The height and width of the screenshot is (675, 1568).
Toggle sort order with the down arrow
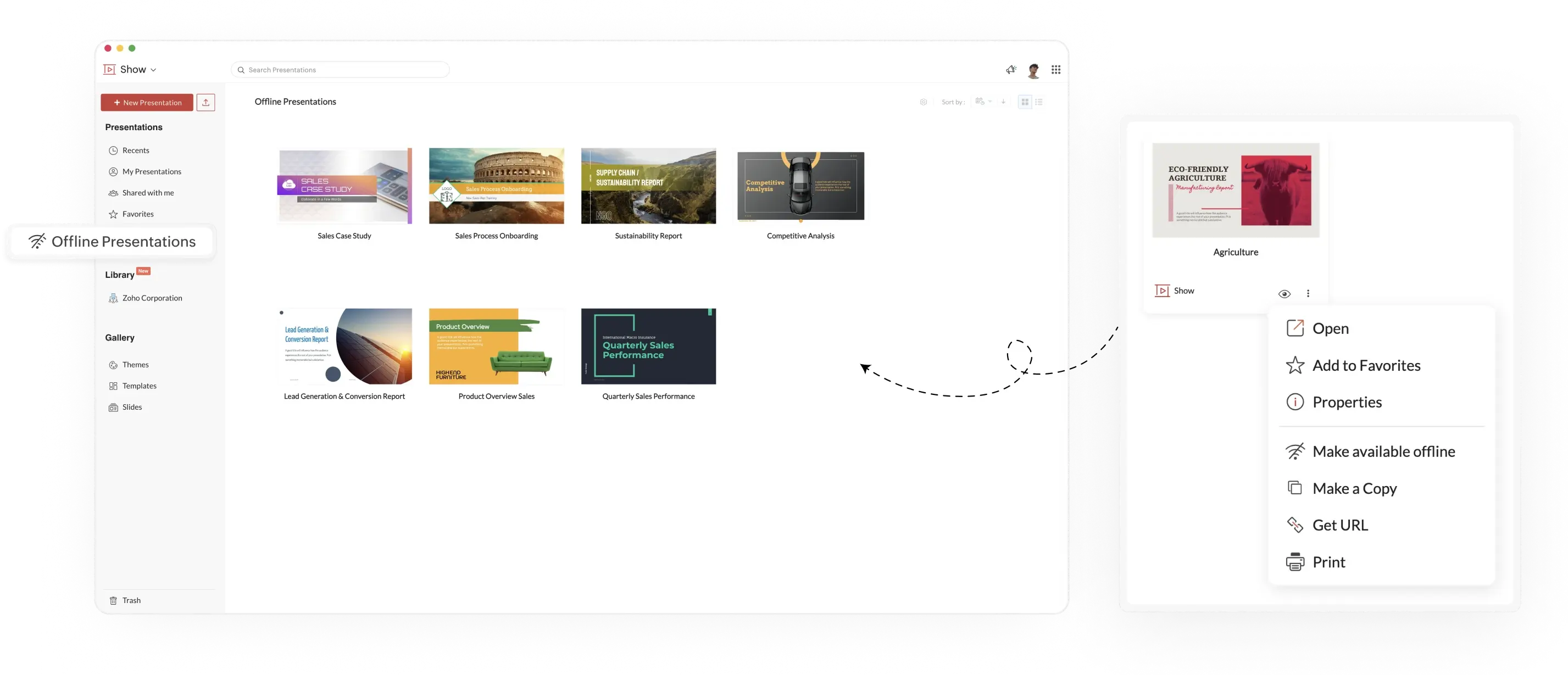point(1004,102)
